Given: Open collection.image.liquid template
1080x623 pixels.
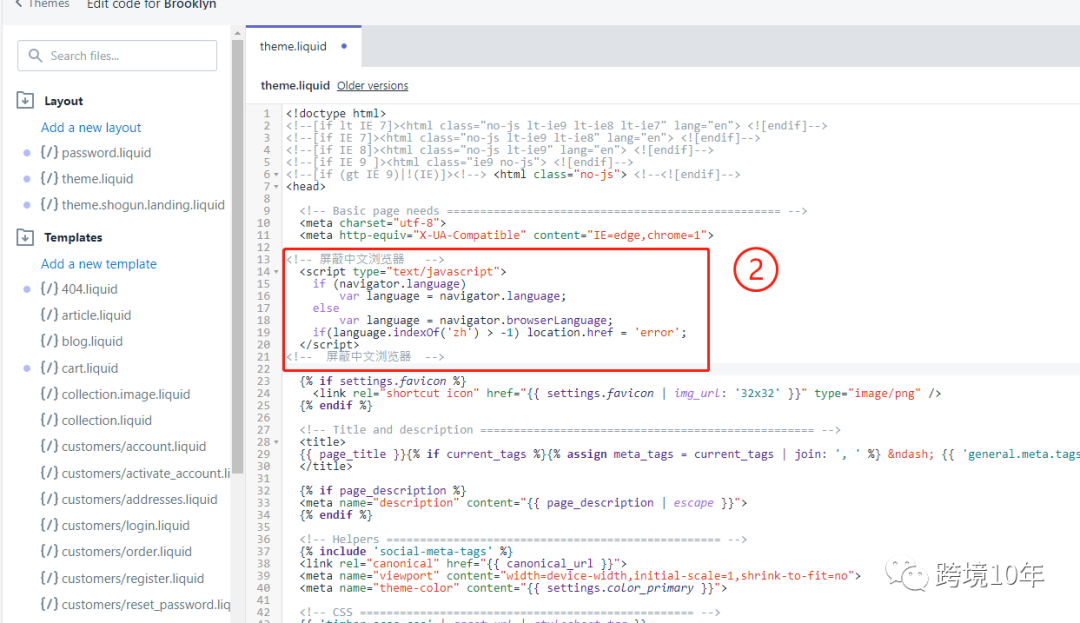Looking at the screenshot, I should (x=126, y=394).
